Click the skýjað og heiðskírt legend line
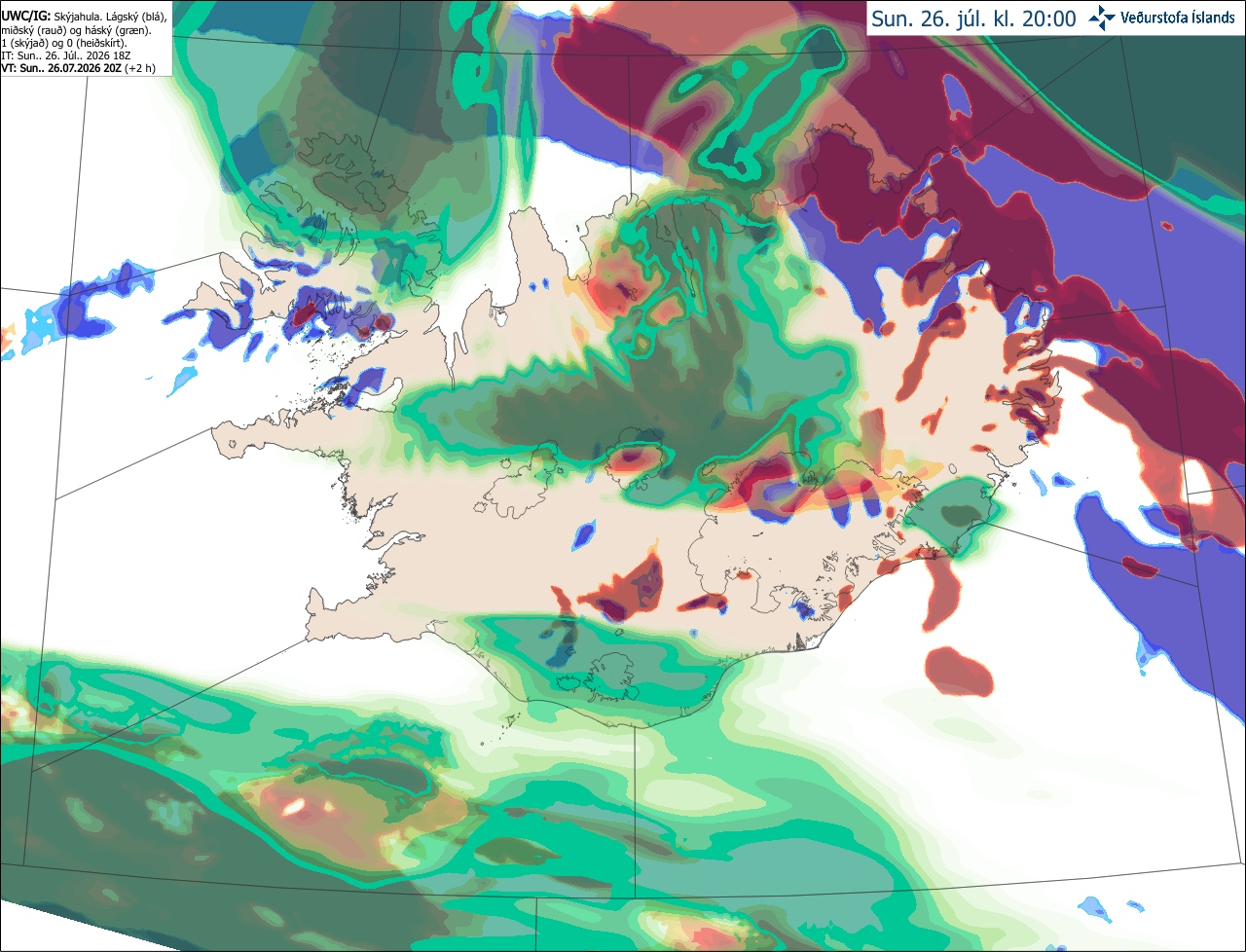Screen dimensions: 1246x952 coord(64,43)
